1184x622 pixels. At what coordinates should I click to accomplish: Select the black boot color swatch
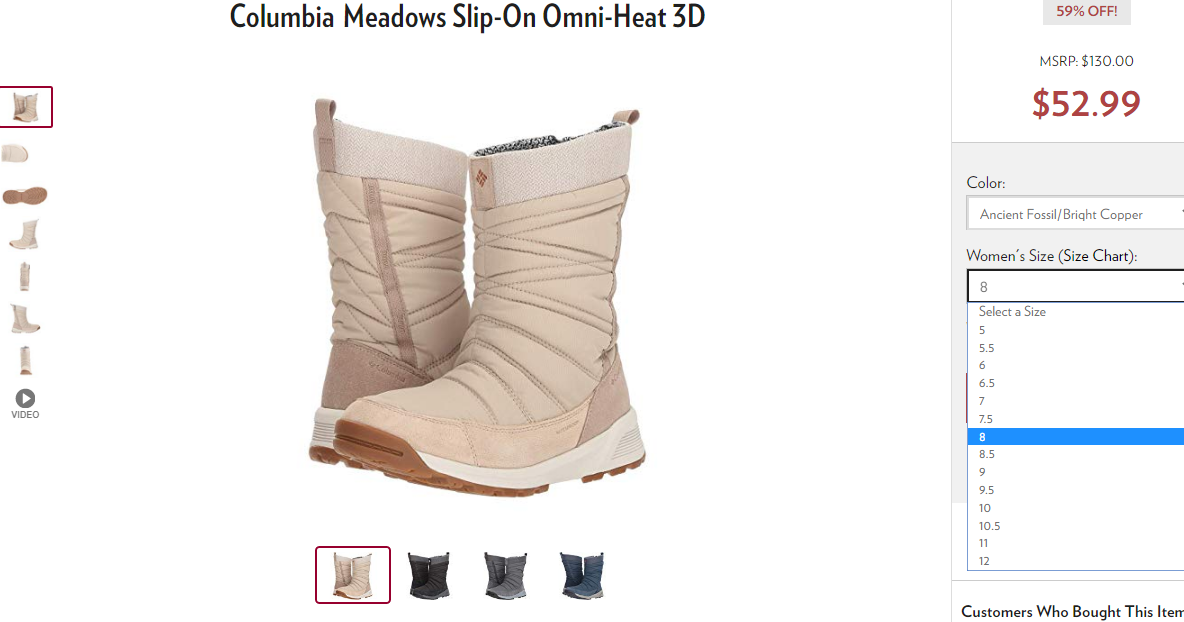(429, 575)
